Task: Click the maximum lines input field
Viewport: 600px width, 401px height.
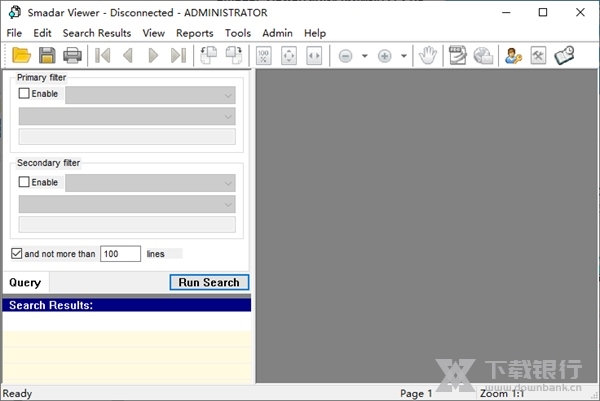Action: tap(120, 254)
